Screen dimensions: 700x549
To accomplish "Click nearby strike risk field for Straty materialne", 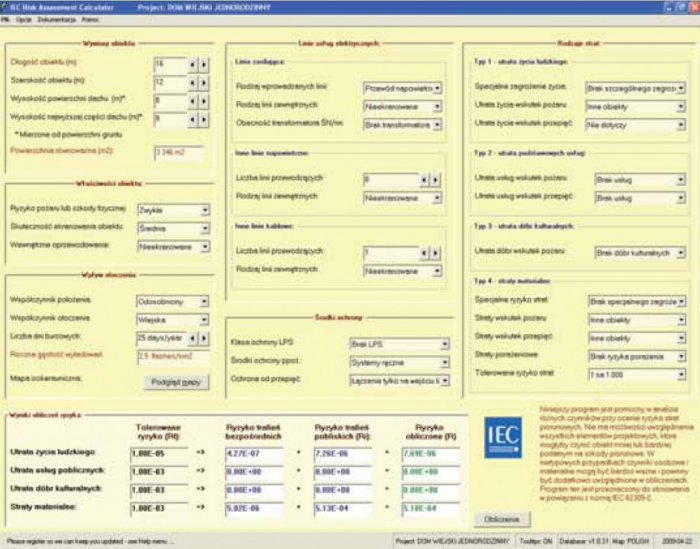I will pyautogui.click(x=342, y=509).
